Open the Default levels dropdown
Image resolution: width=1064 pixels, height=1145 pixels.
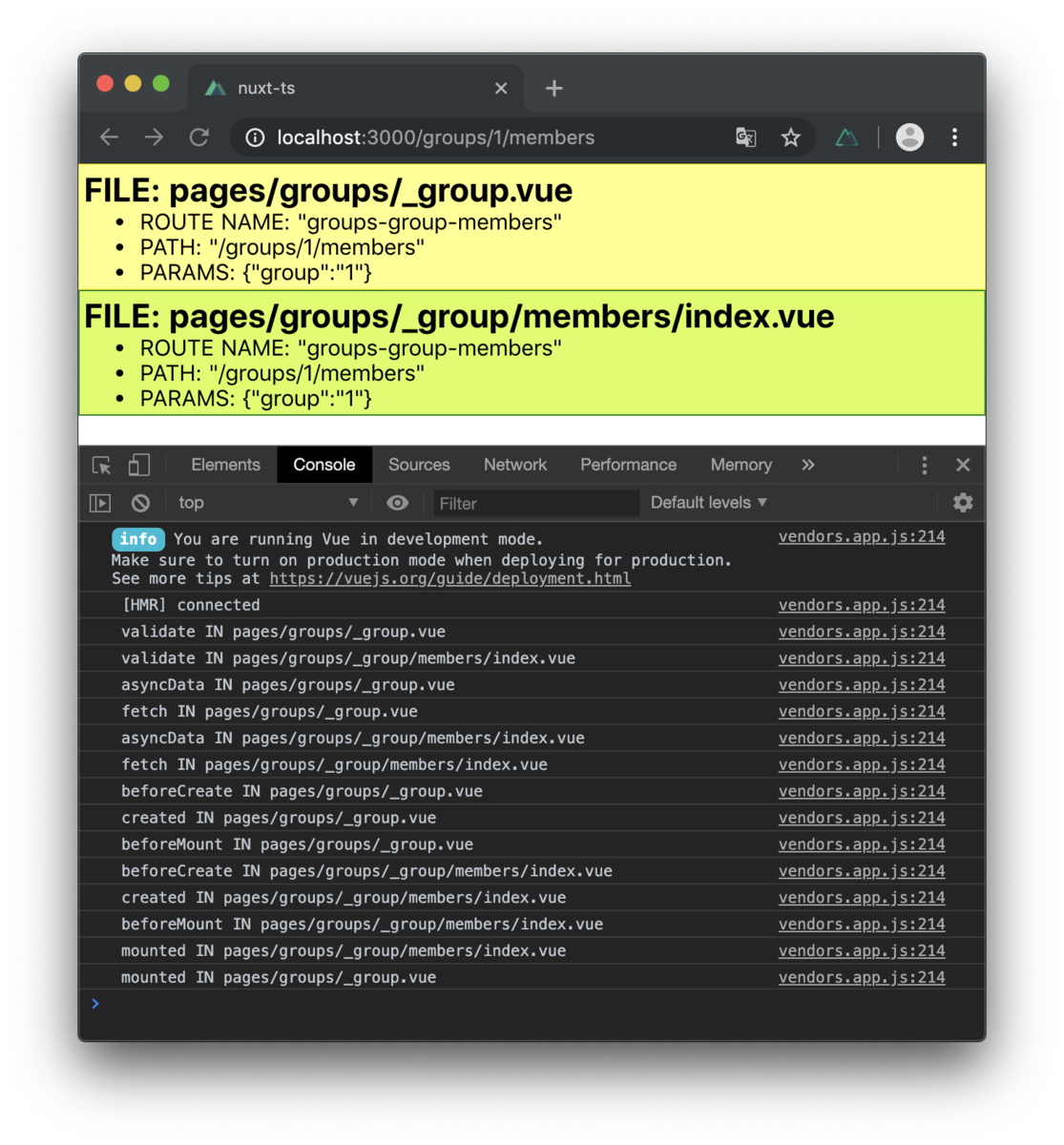709,503
